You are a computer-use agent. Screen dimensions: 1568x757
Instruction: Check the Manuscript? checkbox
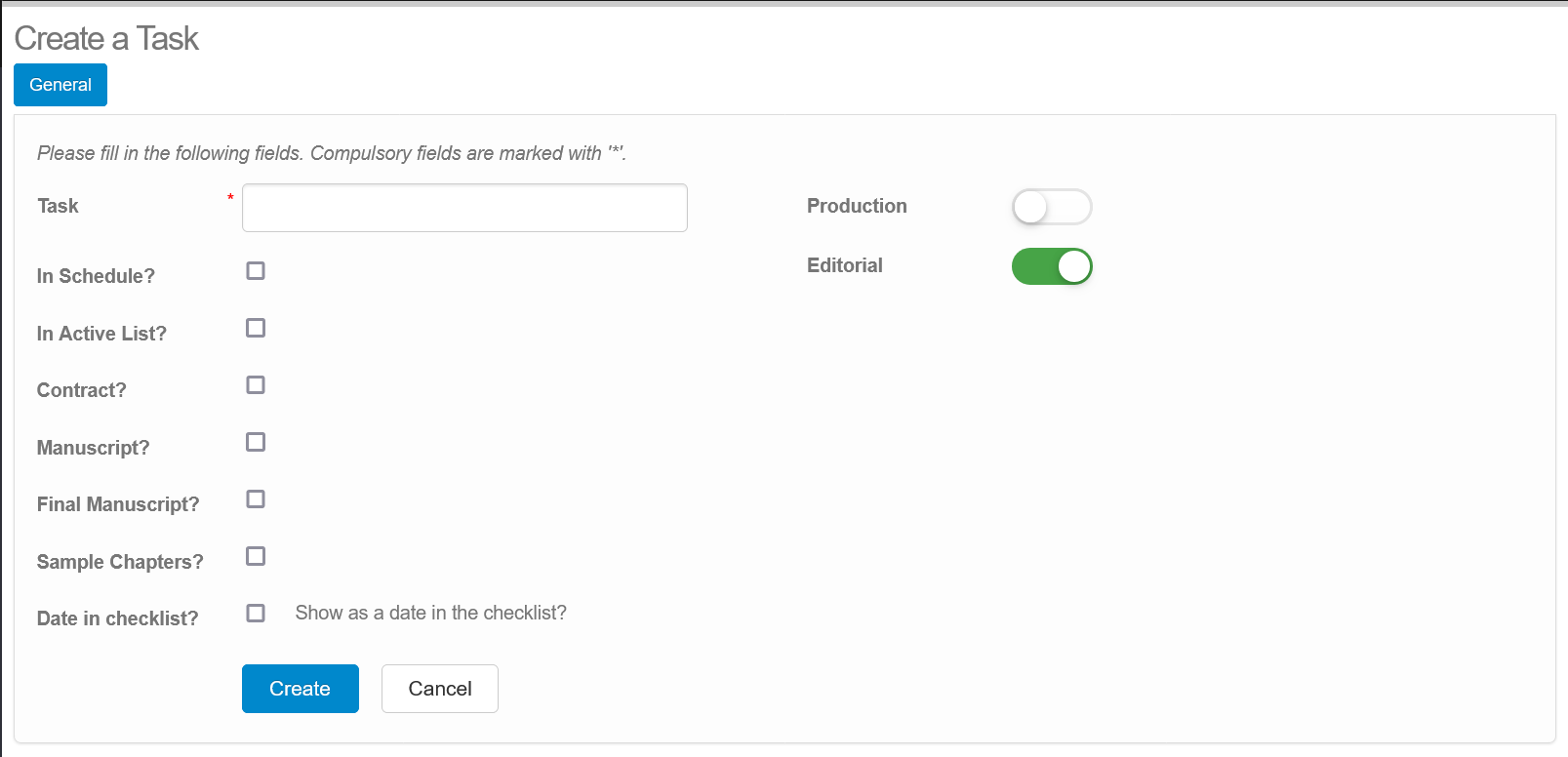(x=256, y=442)
